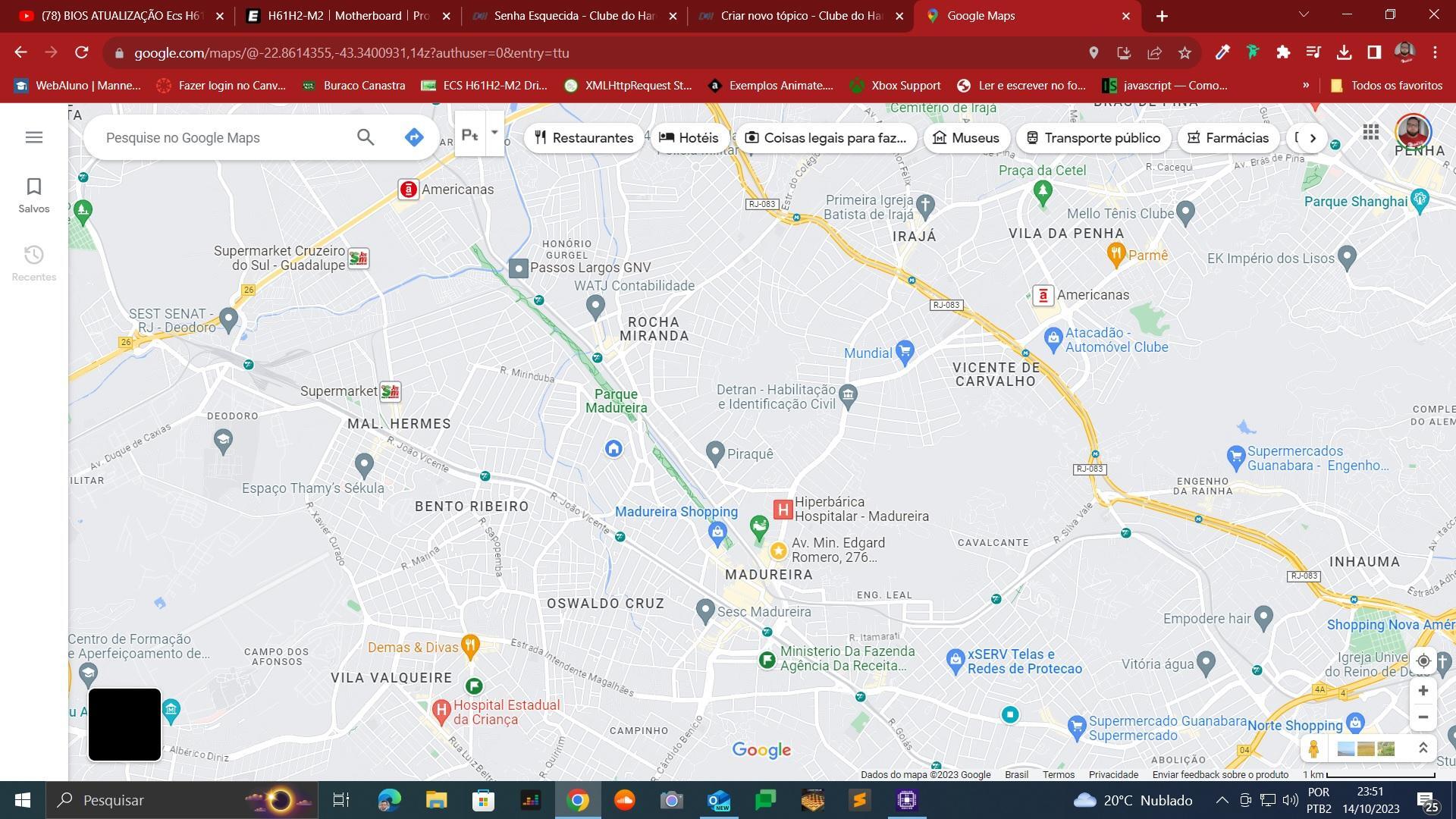This screenshot has height=819, width=1456.
Task: Click the Brasil footer link
Action: [x=1016, y=774]
